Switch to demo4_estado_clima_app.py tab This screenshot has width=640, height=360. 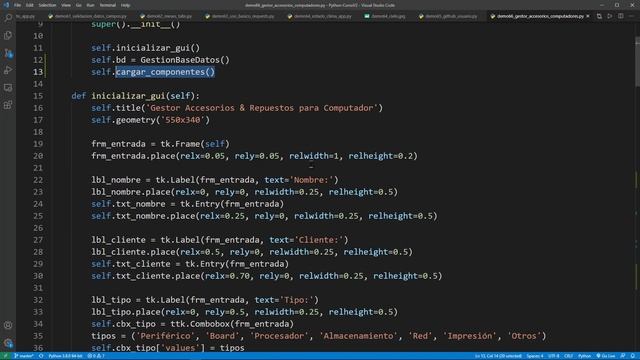[x=320, y=16]
